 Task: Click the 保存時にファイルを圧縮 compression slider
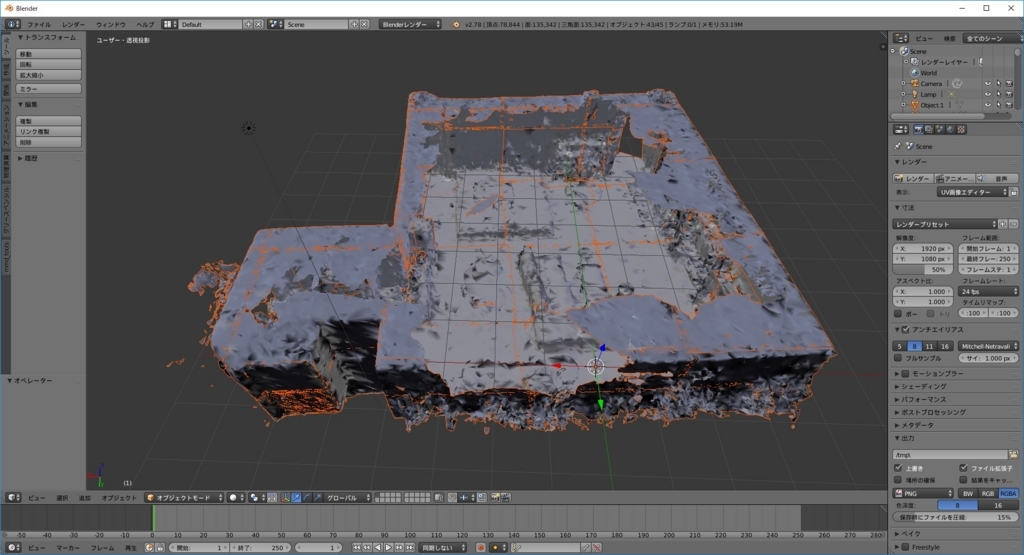coord(956,517)
